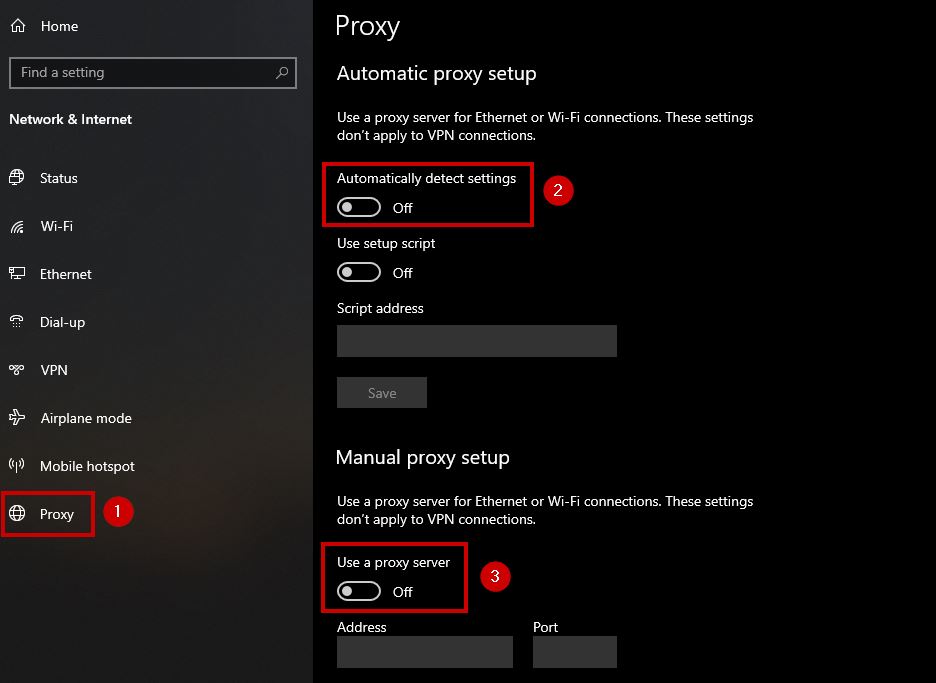Select the Wi-Fi icon in the sidebar
936x683 pixels.
(x=17, y=226)
